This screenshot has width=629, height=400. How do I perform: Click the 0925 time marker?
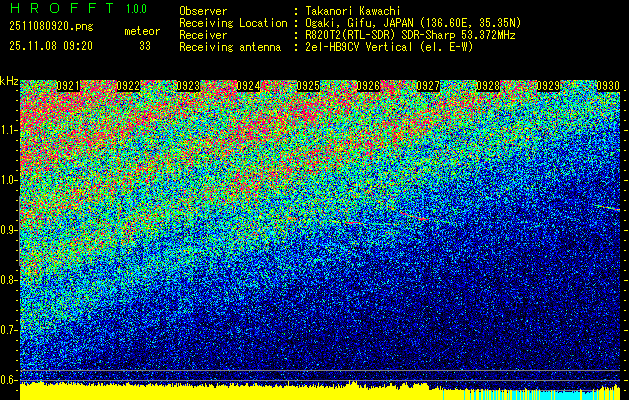point(308,86)
